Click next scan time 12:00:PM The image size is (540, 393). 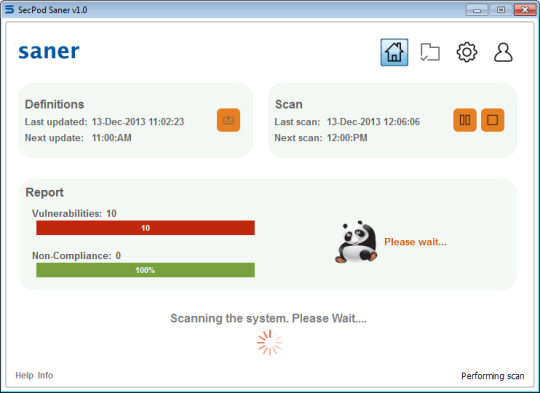tap(347, 138)
